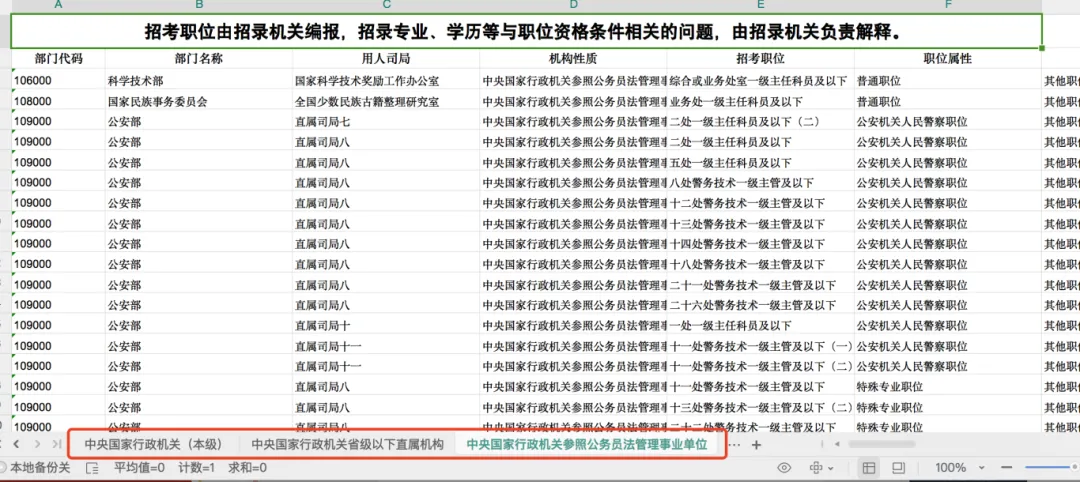Click the 招考职位 header cell
Screen dimensions: 1080x482
(x=760, y=59)
